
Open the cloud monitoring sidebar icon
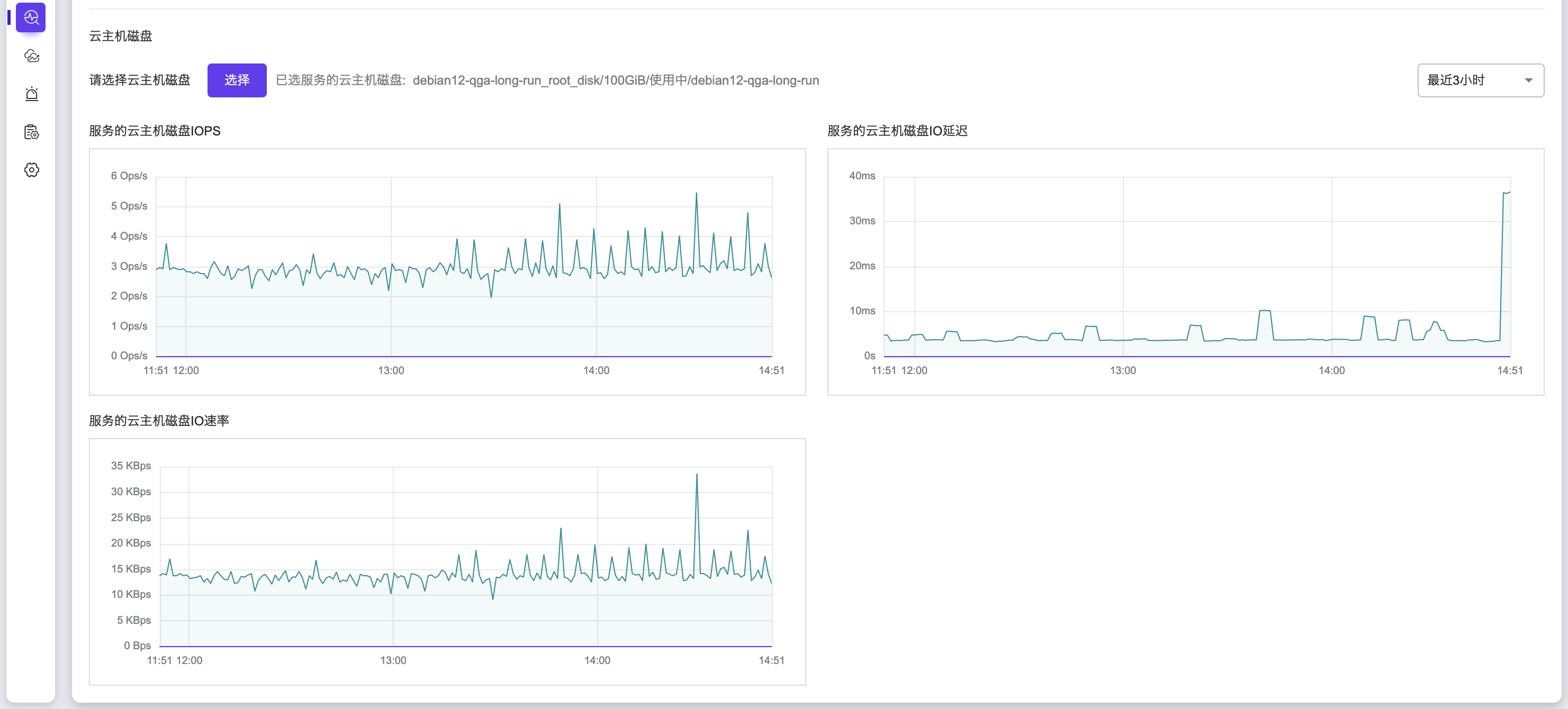point(32,56)
